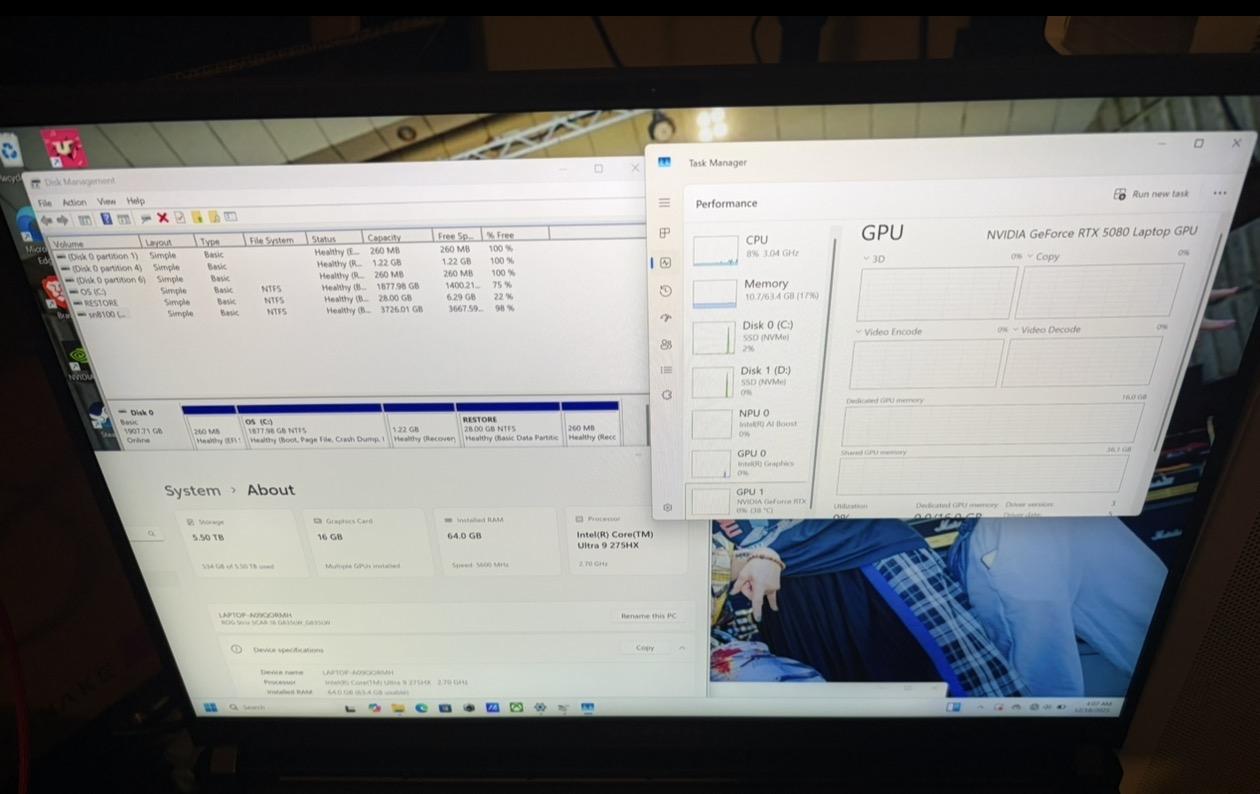This screenshot has width=1260, height=794.
Task: Open the Copy graph engine dropdown
Action: tap(1041, 257)
